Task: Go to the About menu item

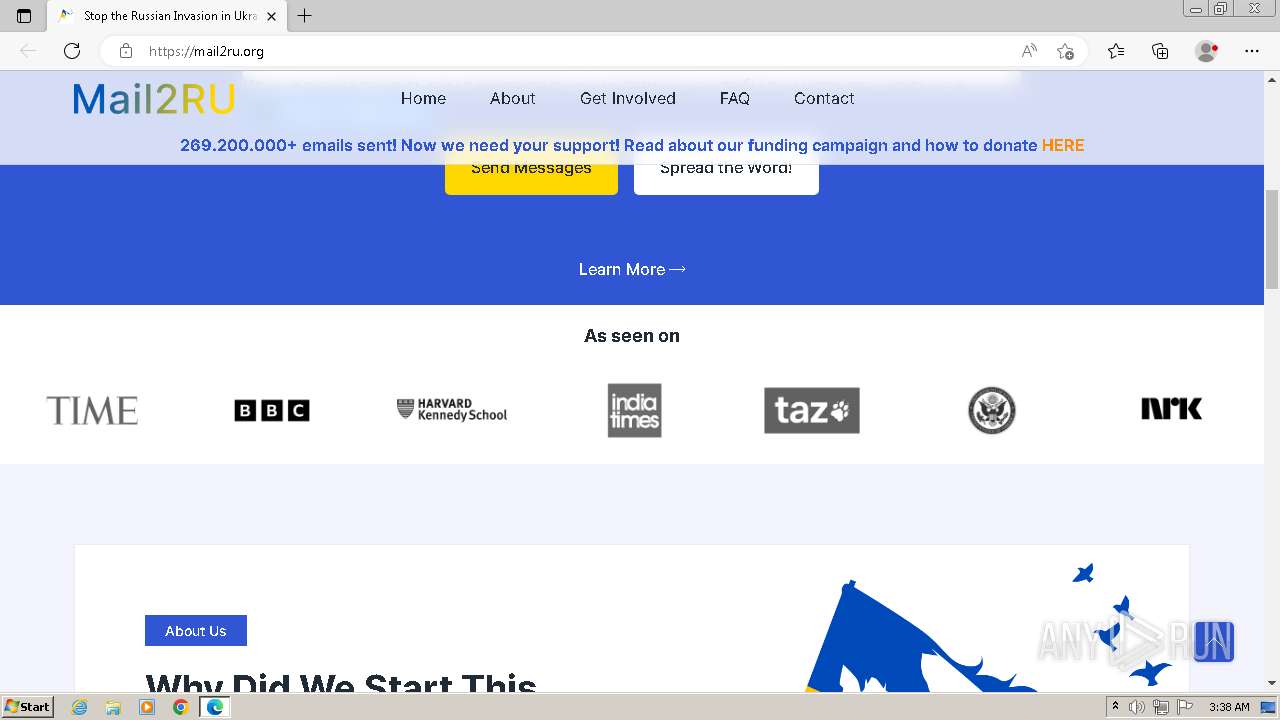Action: [x=512, y=98]
